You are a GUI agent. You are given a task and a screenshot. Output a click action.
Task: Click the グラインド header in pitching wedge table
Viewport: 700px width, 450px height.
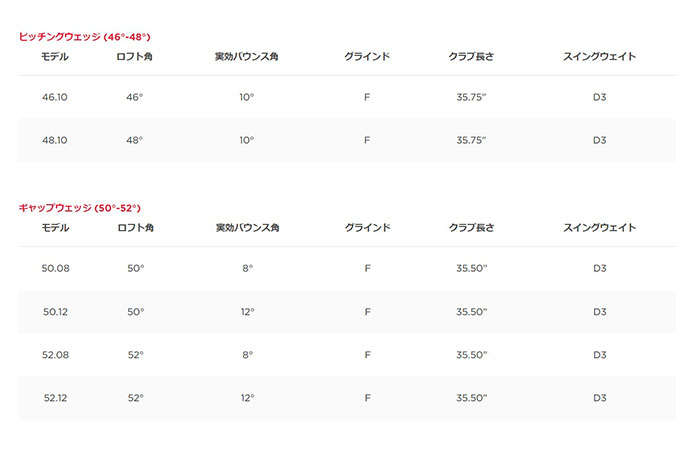point(367,56)
